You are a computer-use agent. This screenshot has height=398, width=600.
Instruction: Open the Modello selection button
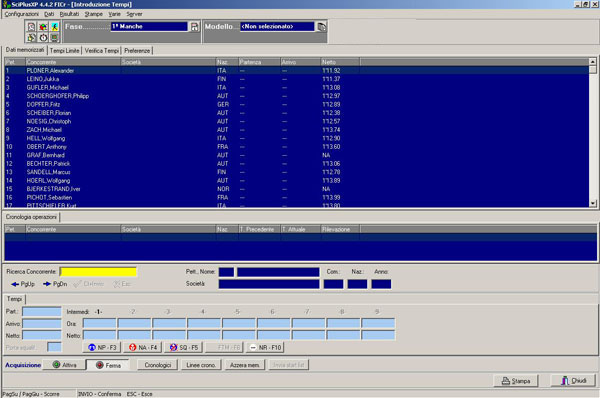[322, 27]
